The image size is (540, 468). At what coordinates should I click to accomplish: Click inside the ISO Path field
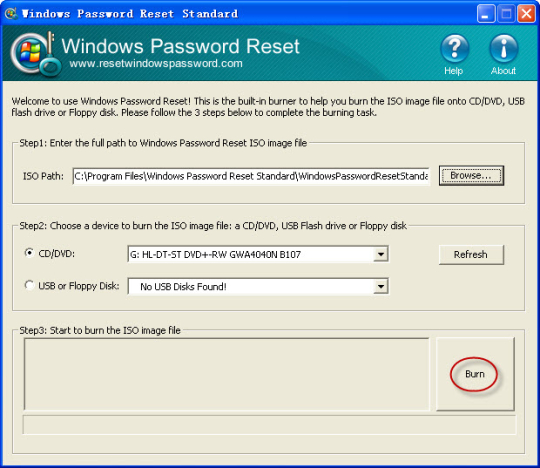pyautogui.click(x=251, y=176)
